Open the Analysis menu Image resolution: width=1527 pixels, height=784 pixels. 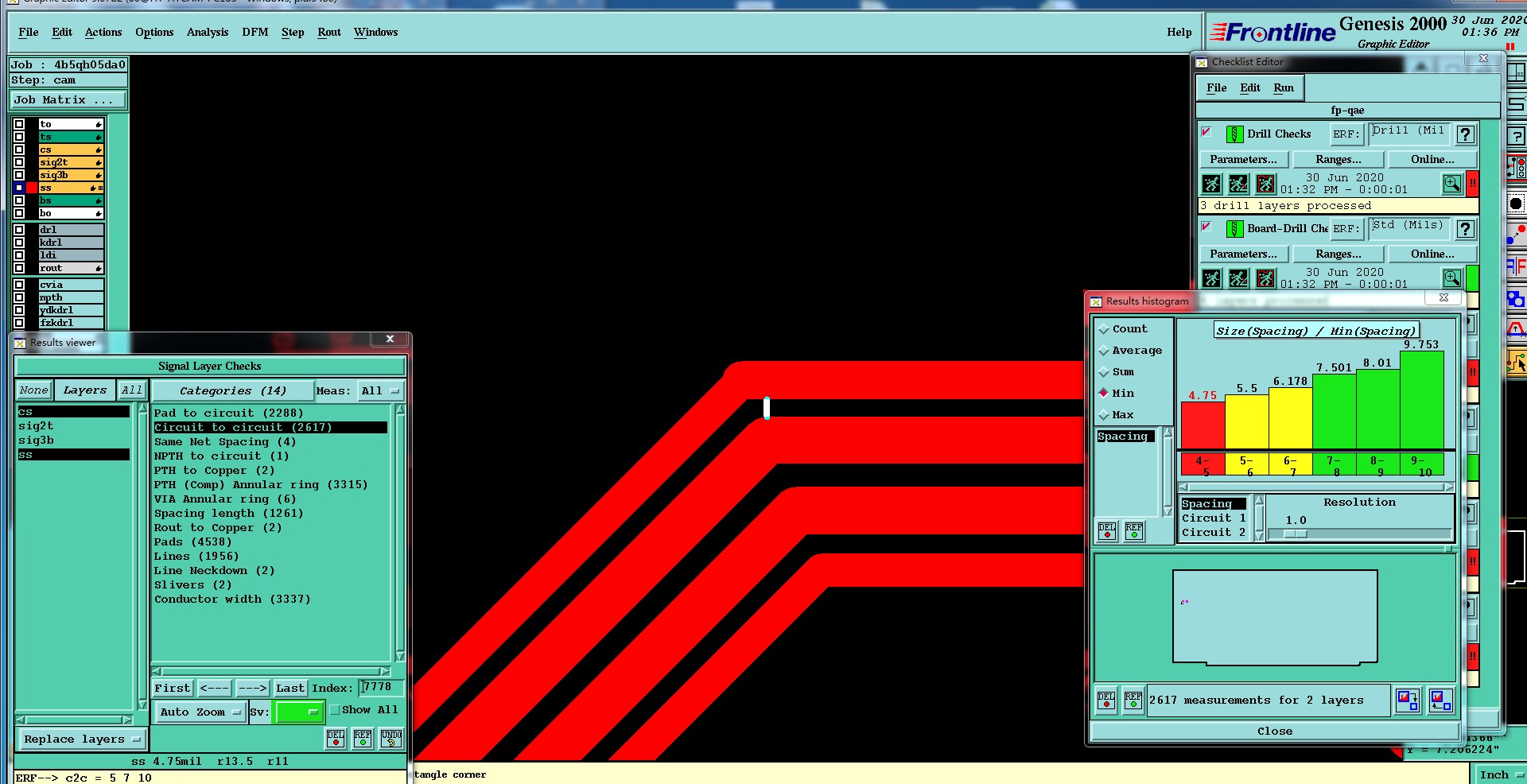[208, 33]
